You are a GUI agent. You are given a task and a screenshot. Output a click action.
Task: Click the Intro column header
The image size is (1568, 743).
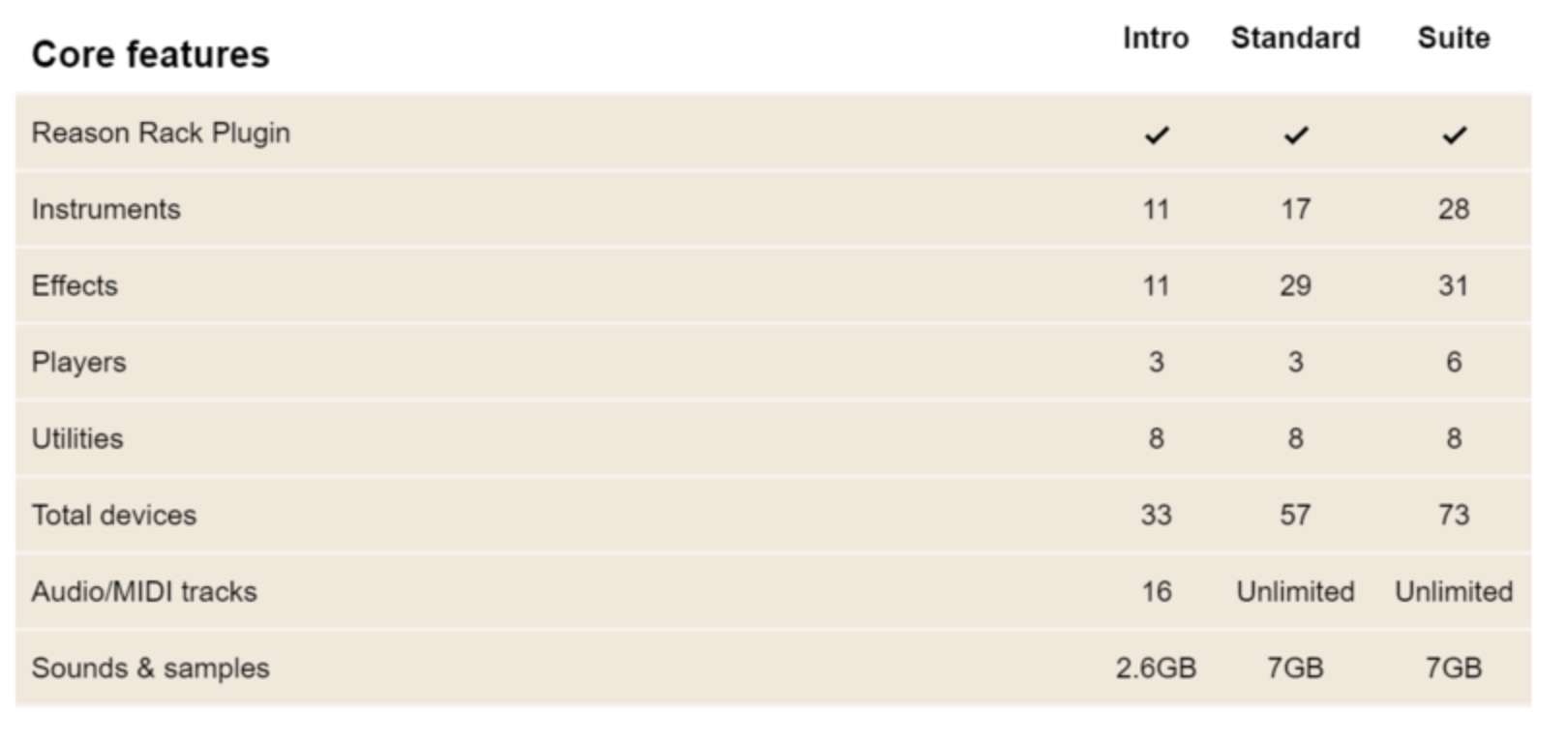click(x=1156, y=39)
